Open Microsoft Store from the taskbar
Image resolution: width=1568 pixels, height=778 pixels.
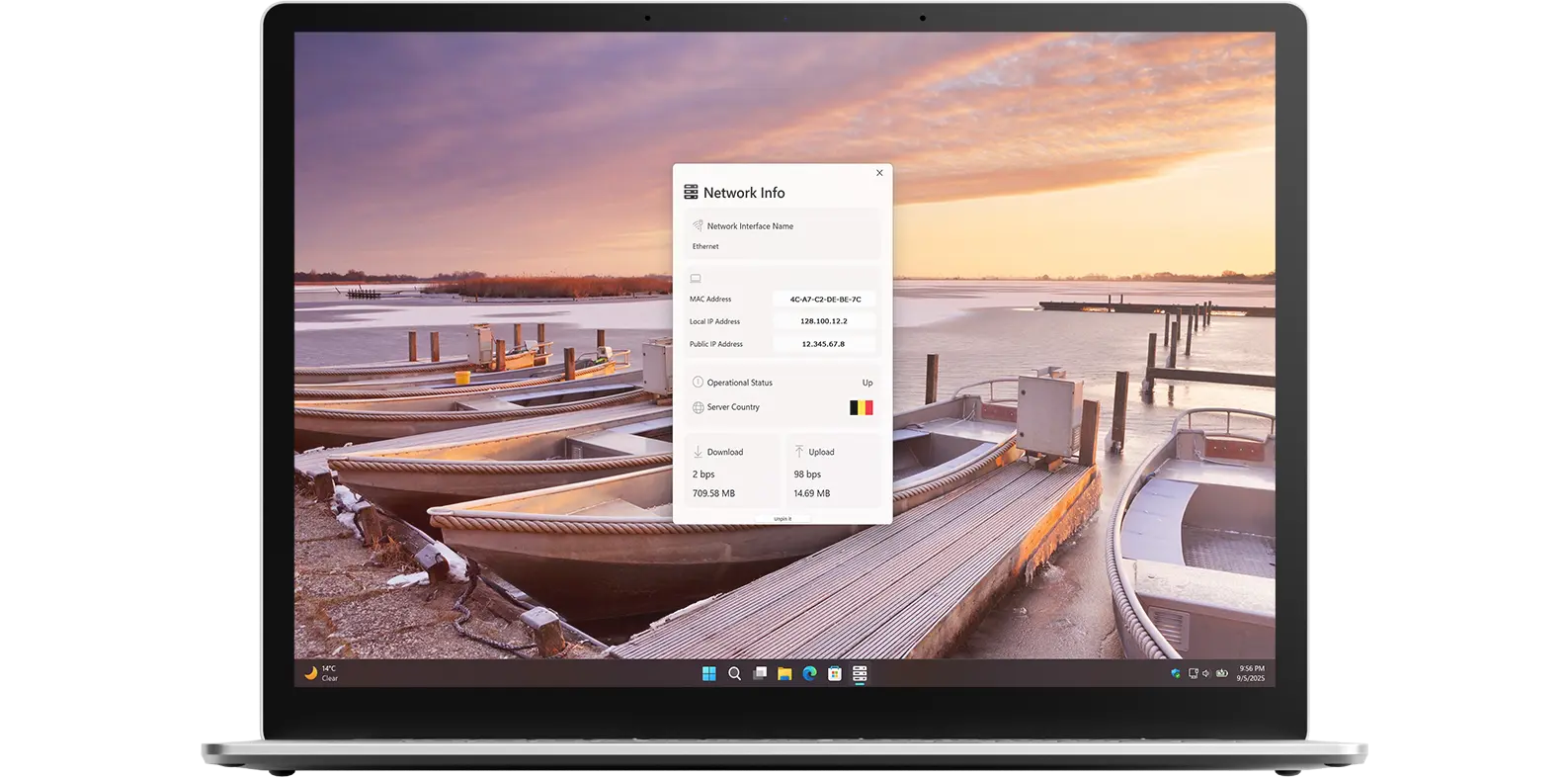point(835,673)
